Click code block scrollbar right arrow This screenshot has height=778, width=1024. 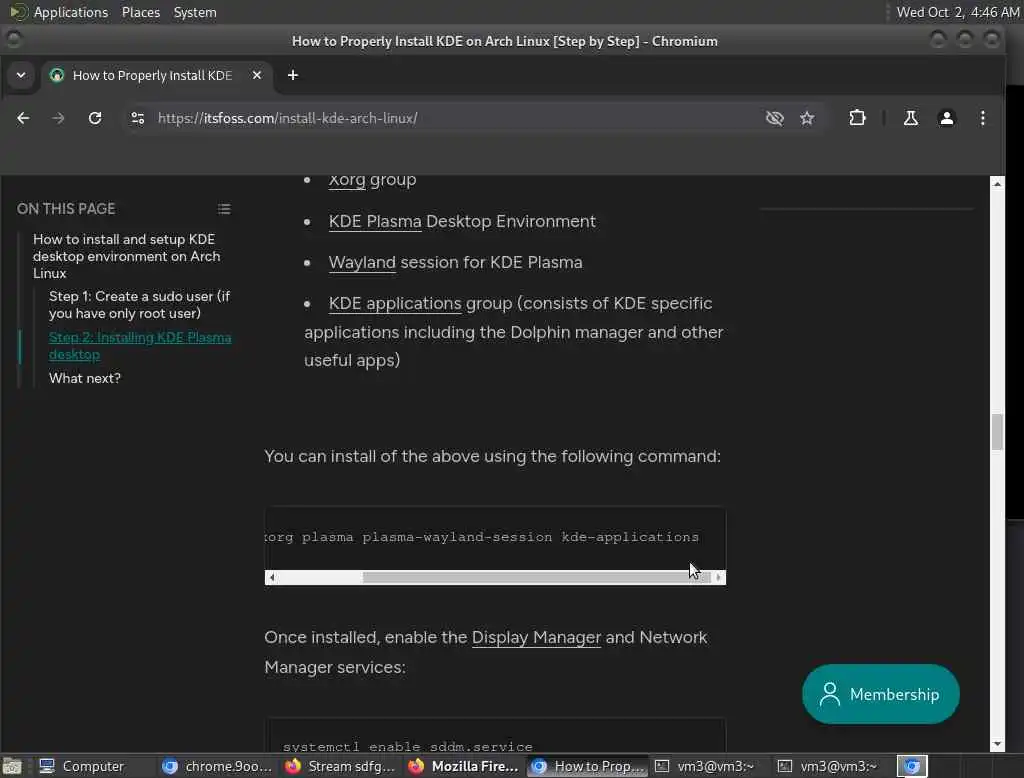pyautogui.click(x=718, y=577)
